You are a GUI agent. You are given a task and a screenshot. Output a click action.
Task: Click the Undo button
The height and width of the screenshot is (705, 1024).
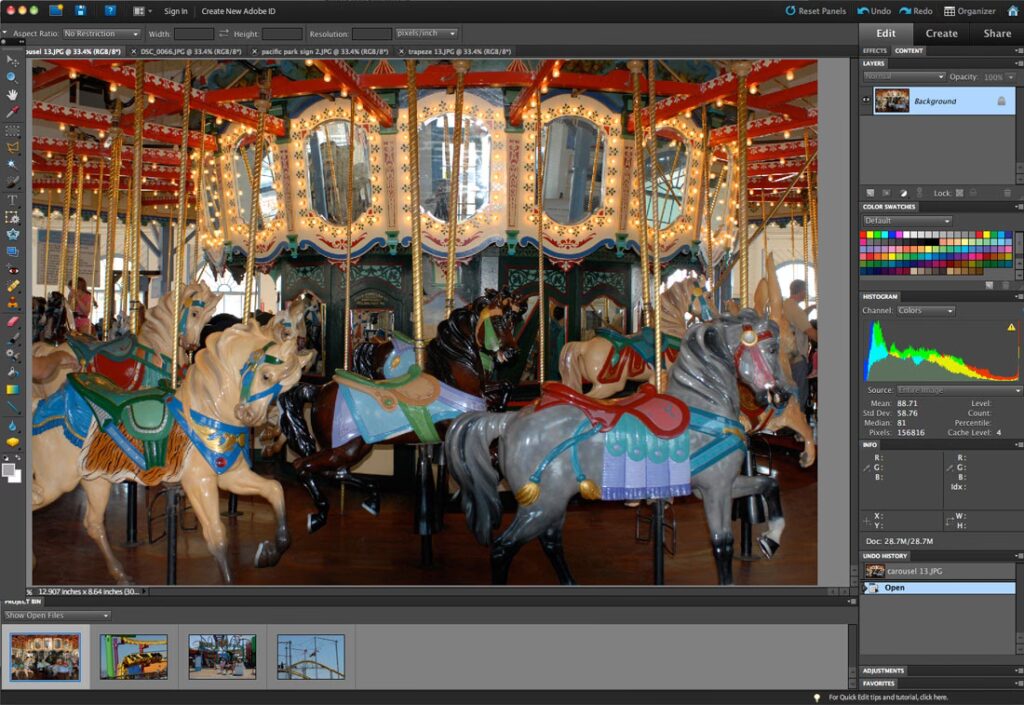point(874,11)
